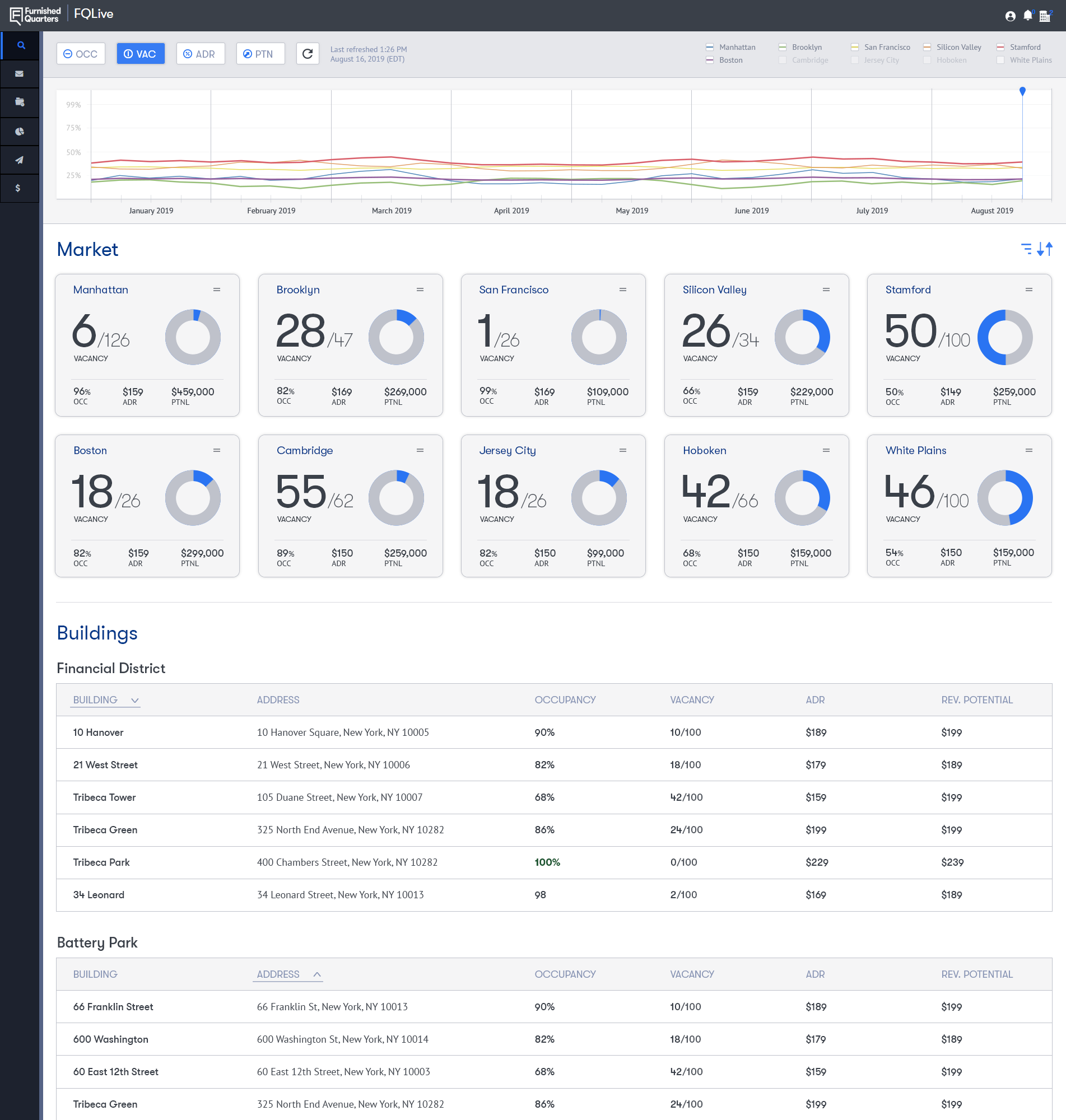Image resolution: width=1066 pixels, height=1120 pixels.
Task: Click the refresh data button
Action: (x=308, y=54)
